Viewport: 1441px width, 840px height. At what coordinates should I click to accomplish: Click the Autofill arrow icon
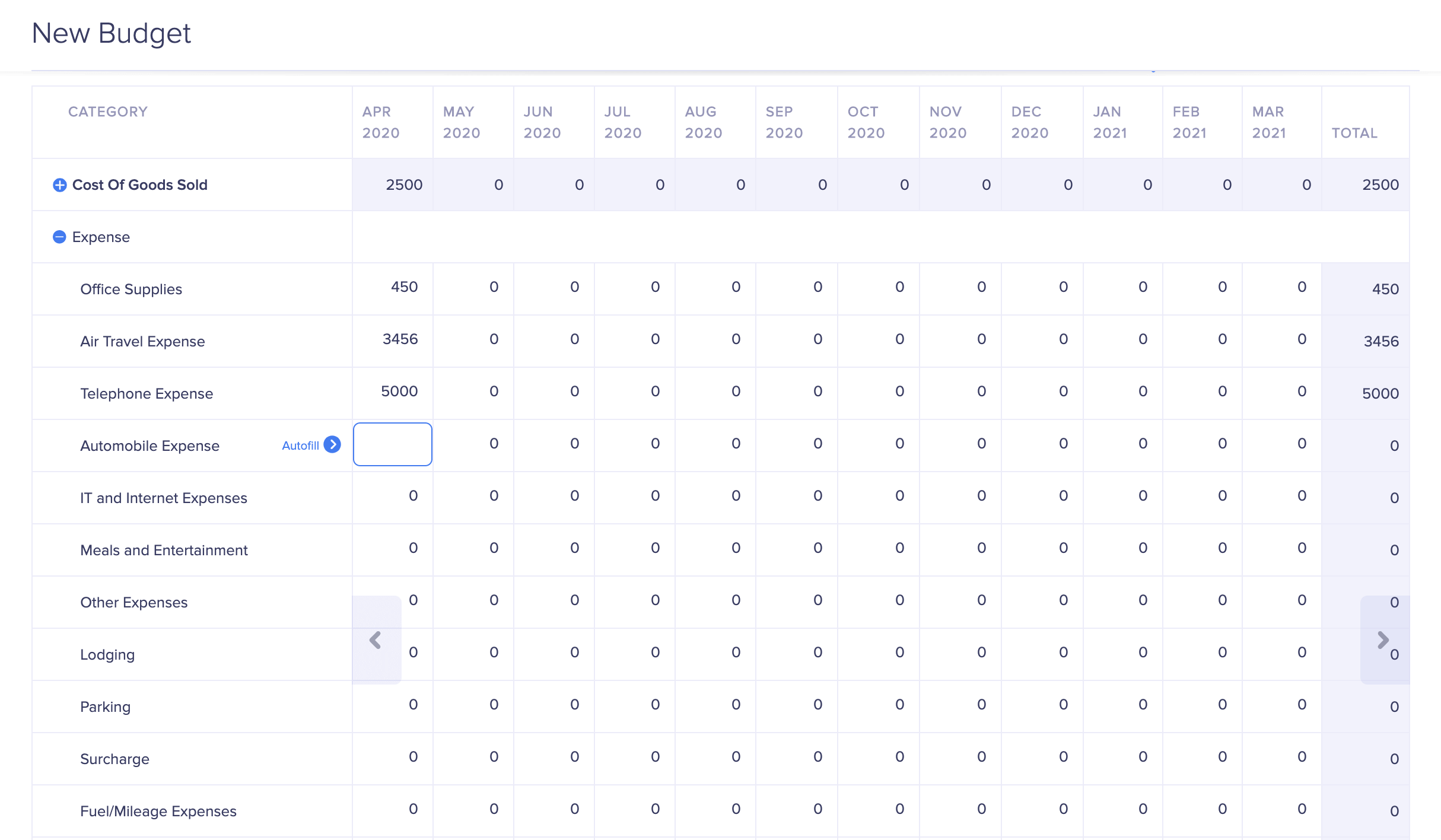[x=332, y=445]
